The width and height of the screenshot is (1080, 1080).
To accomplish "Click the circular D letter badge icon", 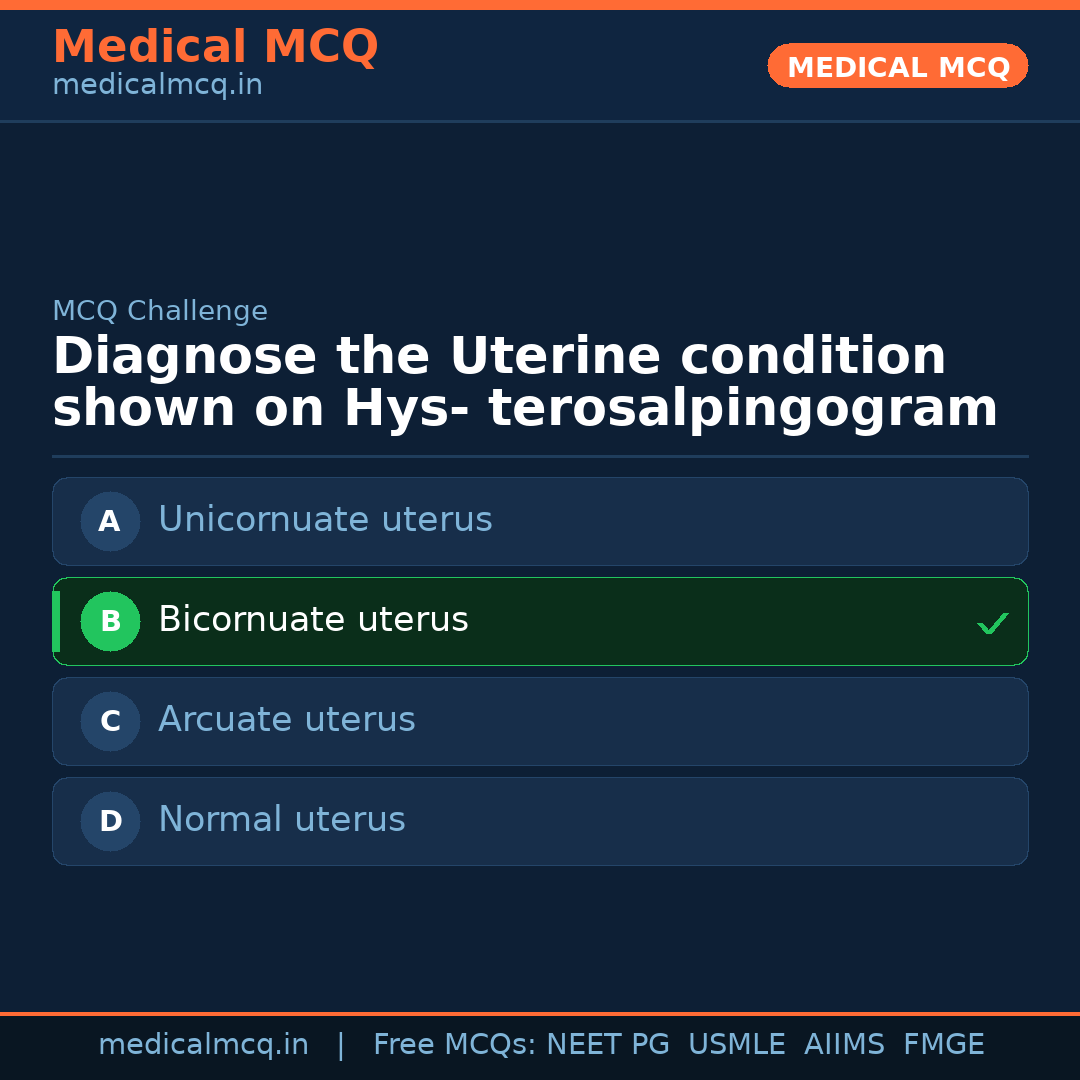I will 110,821.
